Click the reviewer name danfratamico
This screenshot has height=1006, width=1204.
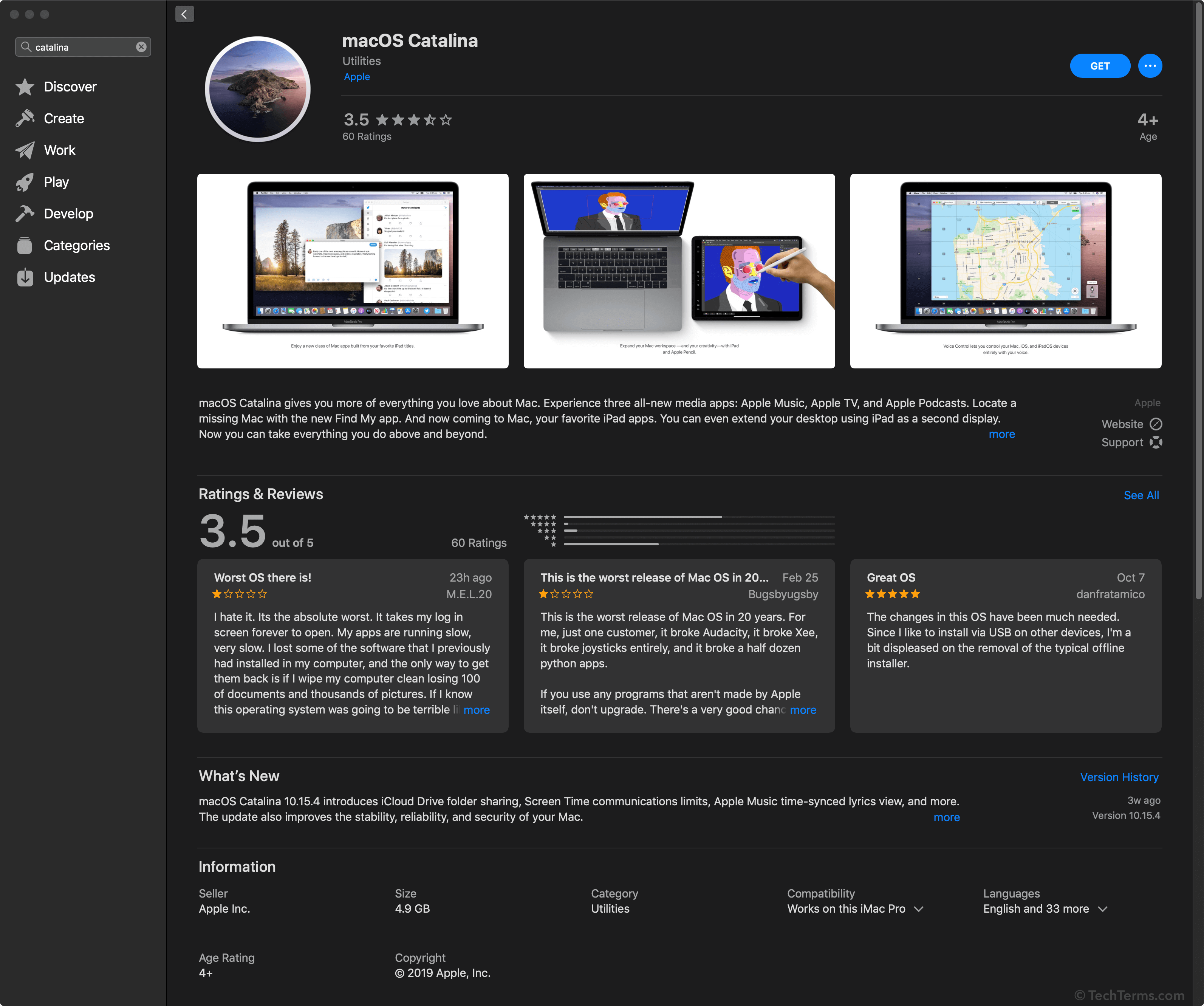tap(1110, 594)
